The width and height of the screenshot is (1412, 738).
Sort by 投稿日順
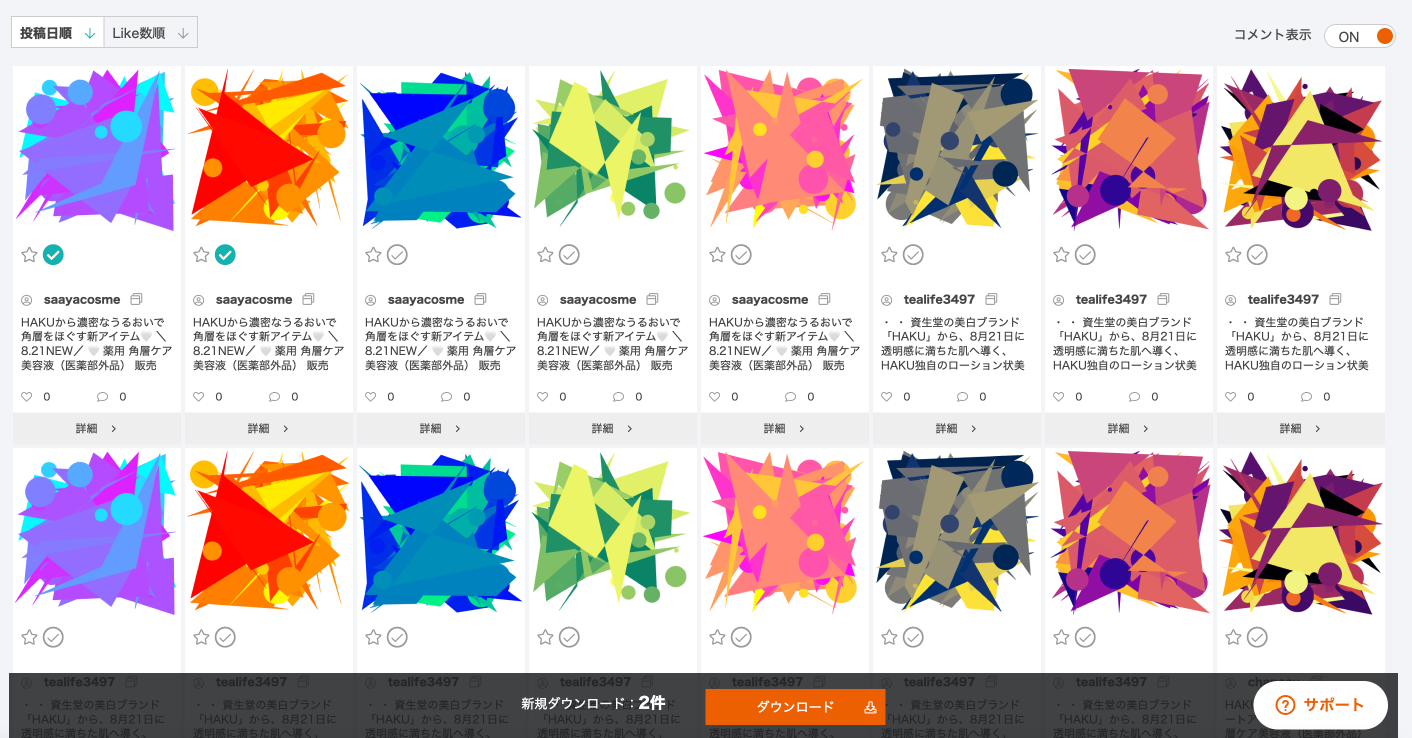(x=57, y=33)
